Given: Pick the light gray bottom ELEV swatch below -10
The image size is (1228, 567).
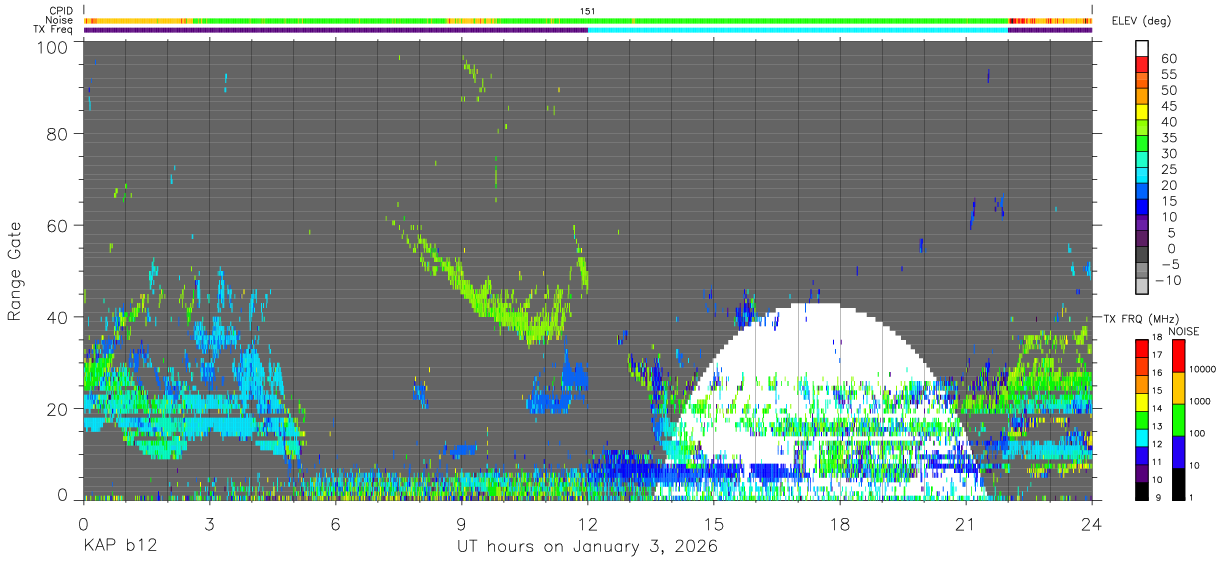Looking at the screenshot, I should [1142, 286].
